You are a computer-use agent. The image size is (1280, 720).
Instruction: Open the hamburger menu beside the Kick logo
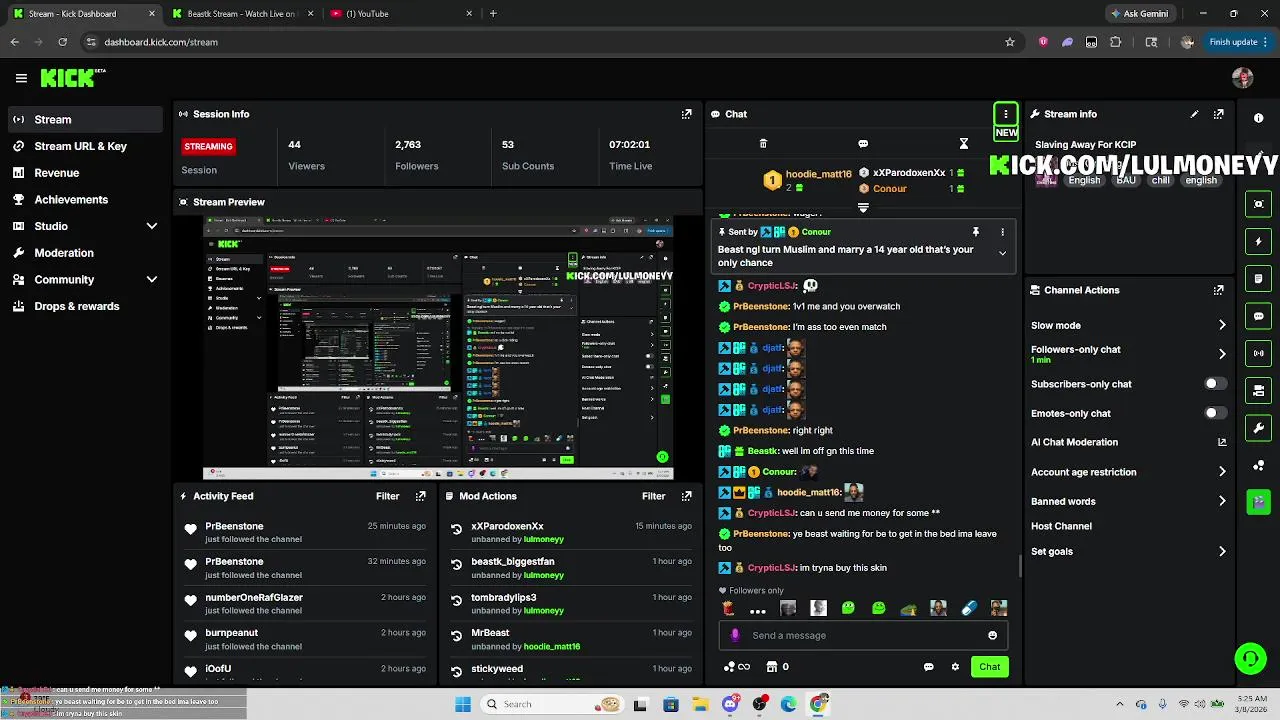coord(21,78)
